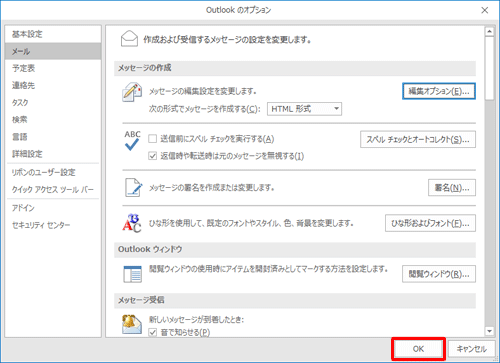Open the HTML 形式 message format dropdown
This screenshot has height=363, width=500.
[x=304, y=109]
